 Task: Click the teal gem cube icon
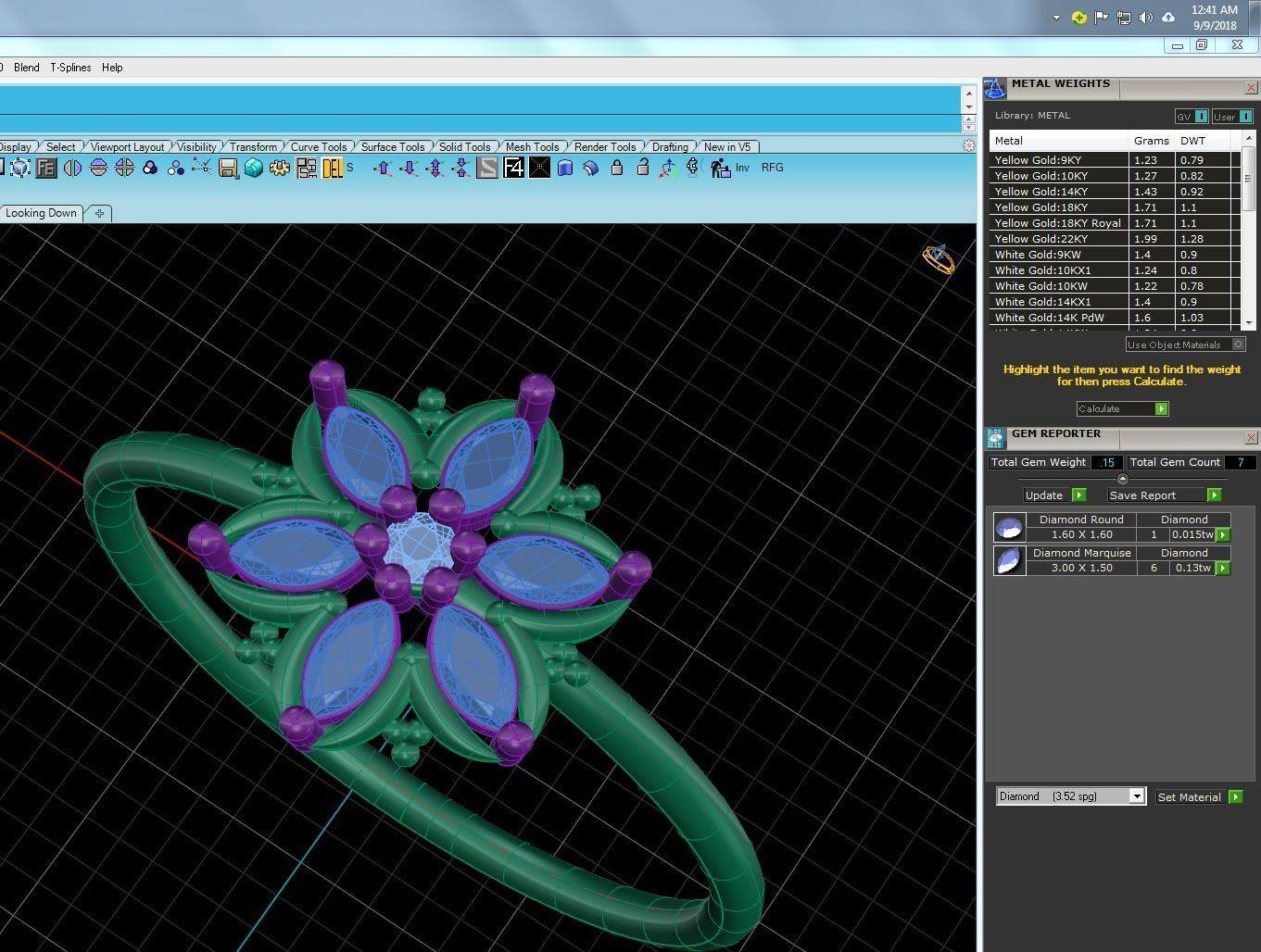(x=254, y=168)
